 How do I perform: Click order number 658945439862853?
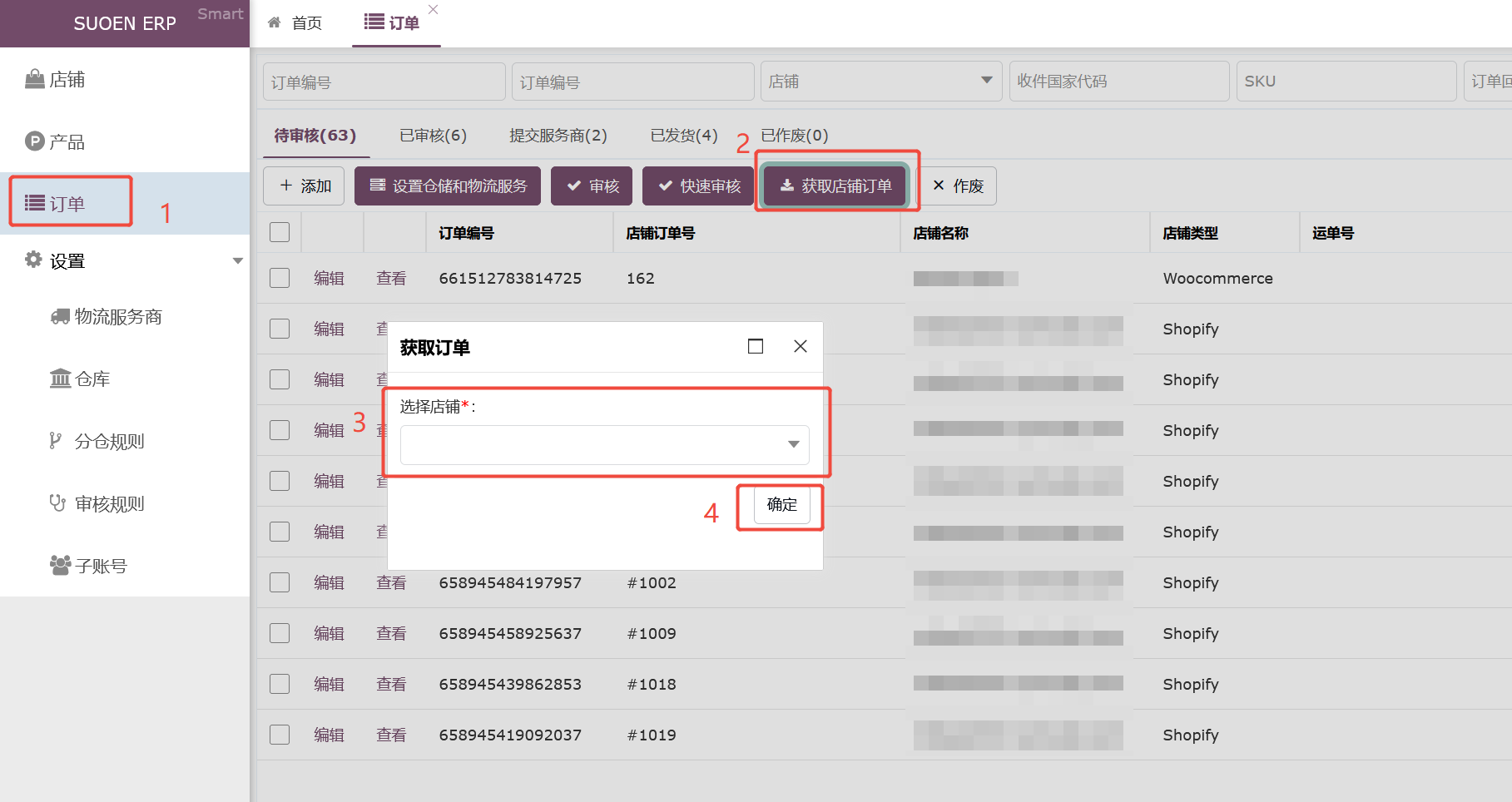(x=511, y=684)
